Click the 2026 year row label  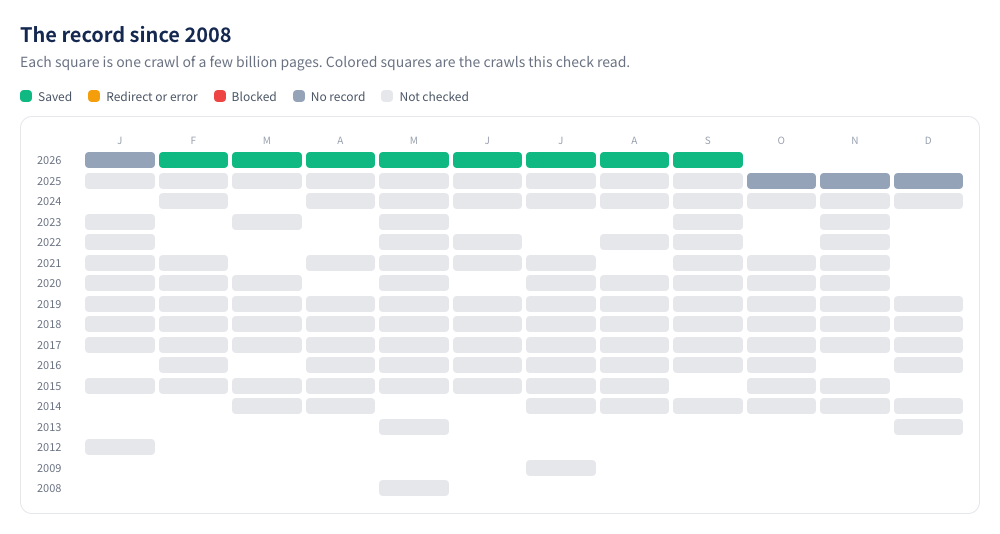(x=49, y=160)
